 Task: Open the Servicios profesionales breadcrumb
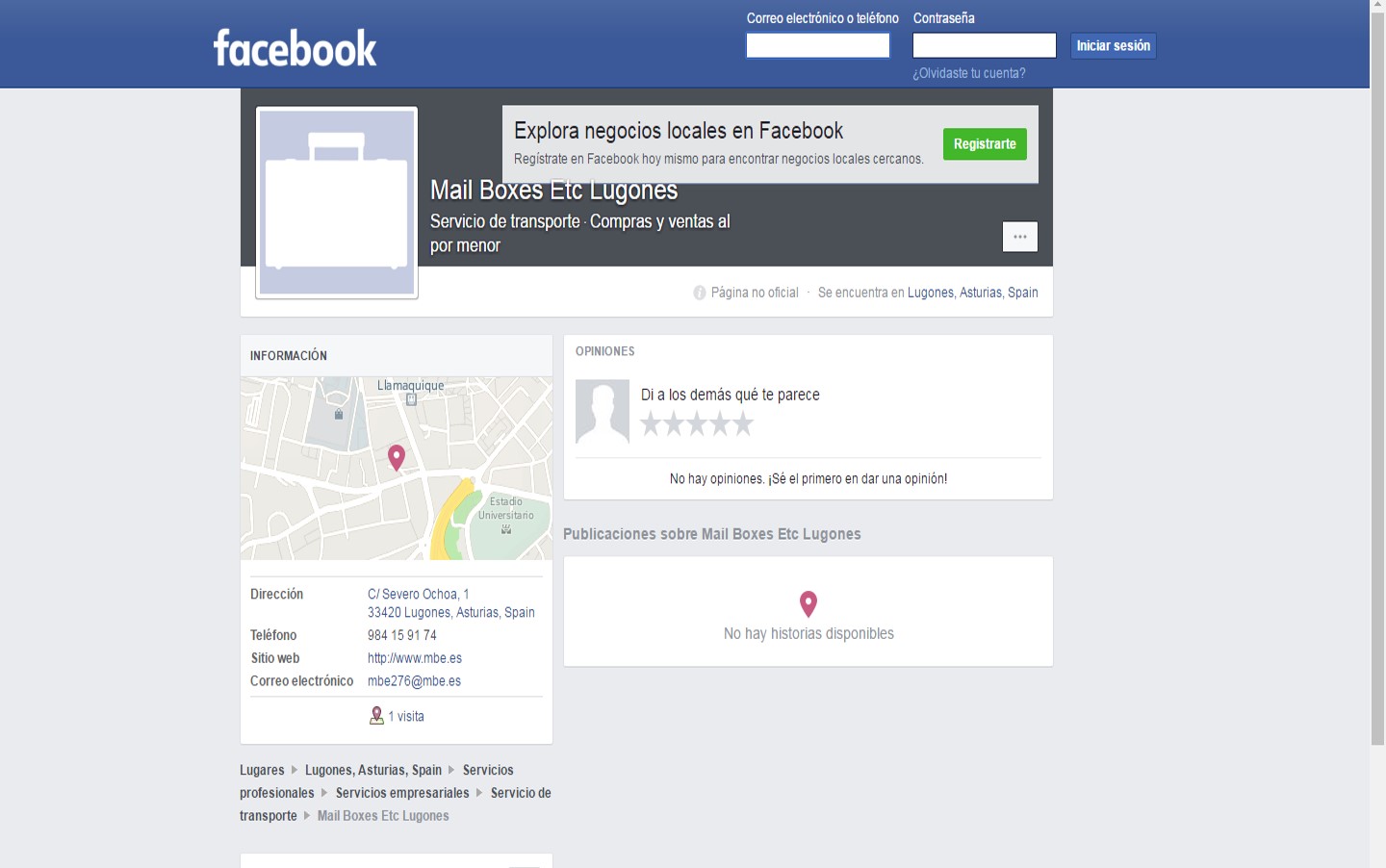[376, 781]
